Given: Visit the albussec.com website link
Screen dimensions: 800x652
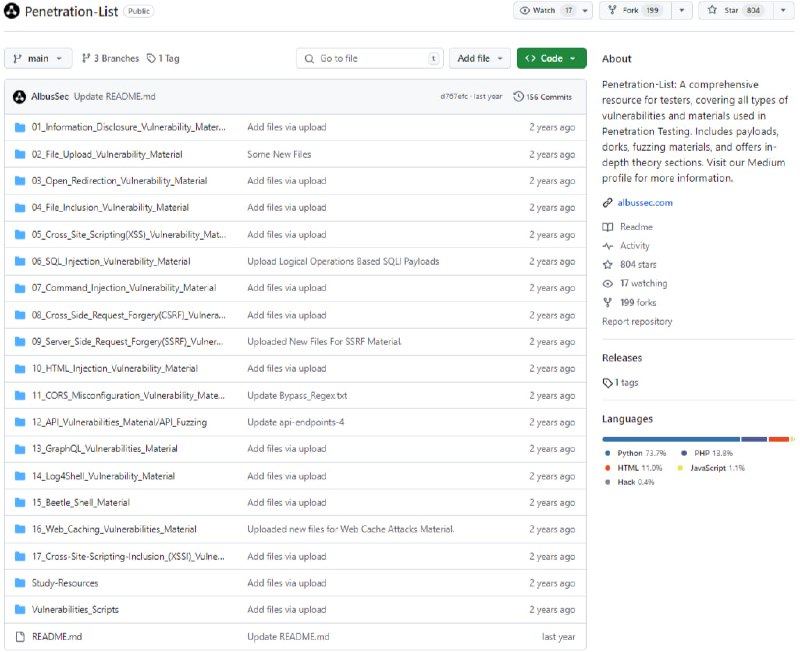Looking at the screenshot, I should 645,203.
